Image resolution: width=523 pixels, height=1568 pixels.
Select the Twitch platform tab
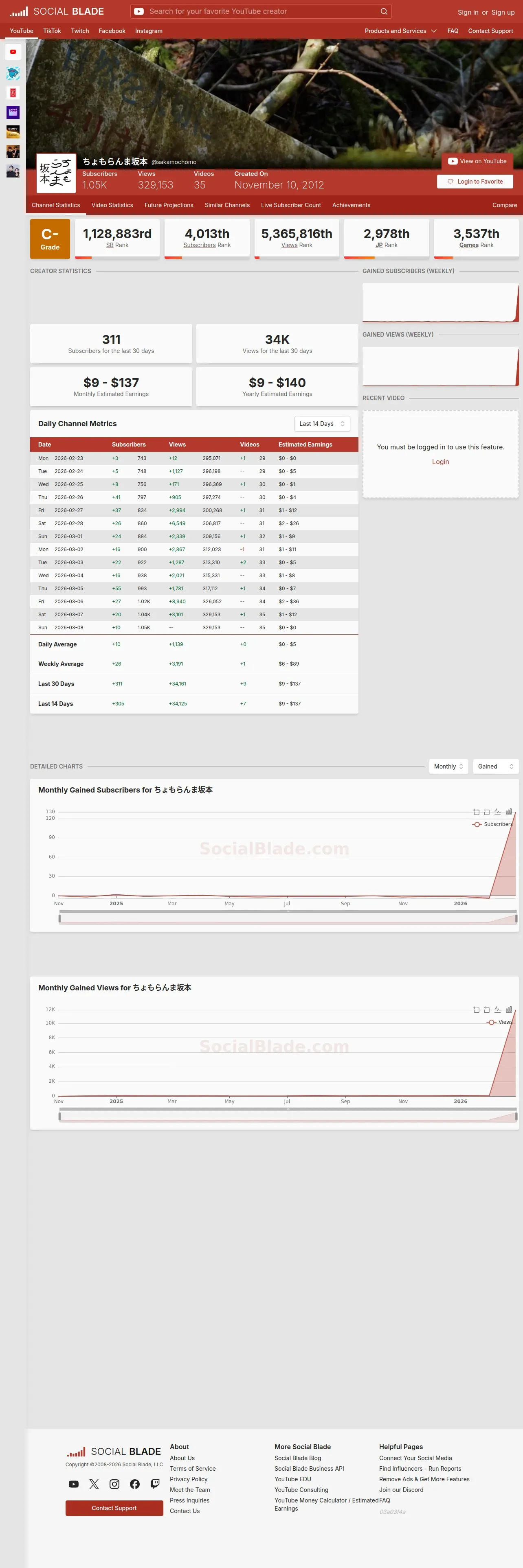[x=80, y=31]
